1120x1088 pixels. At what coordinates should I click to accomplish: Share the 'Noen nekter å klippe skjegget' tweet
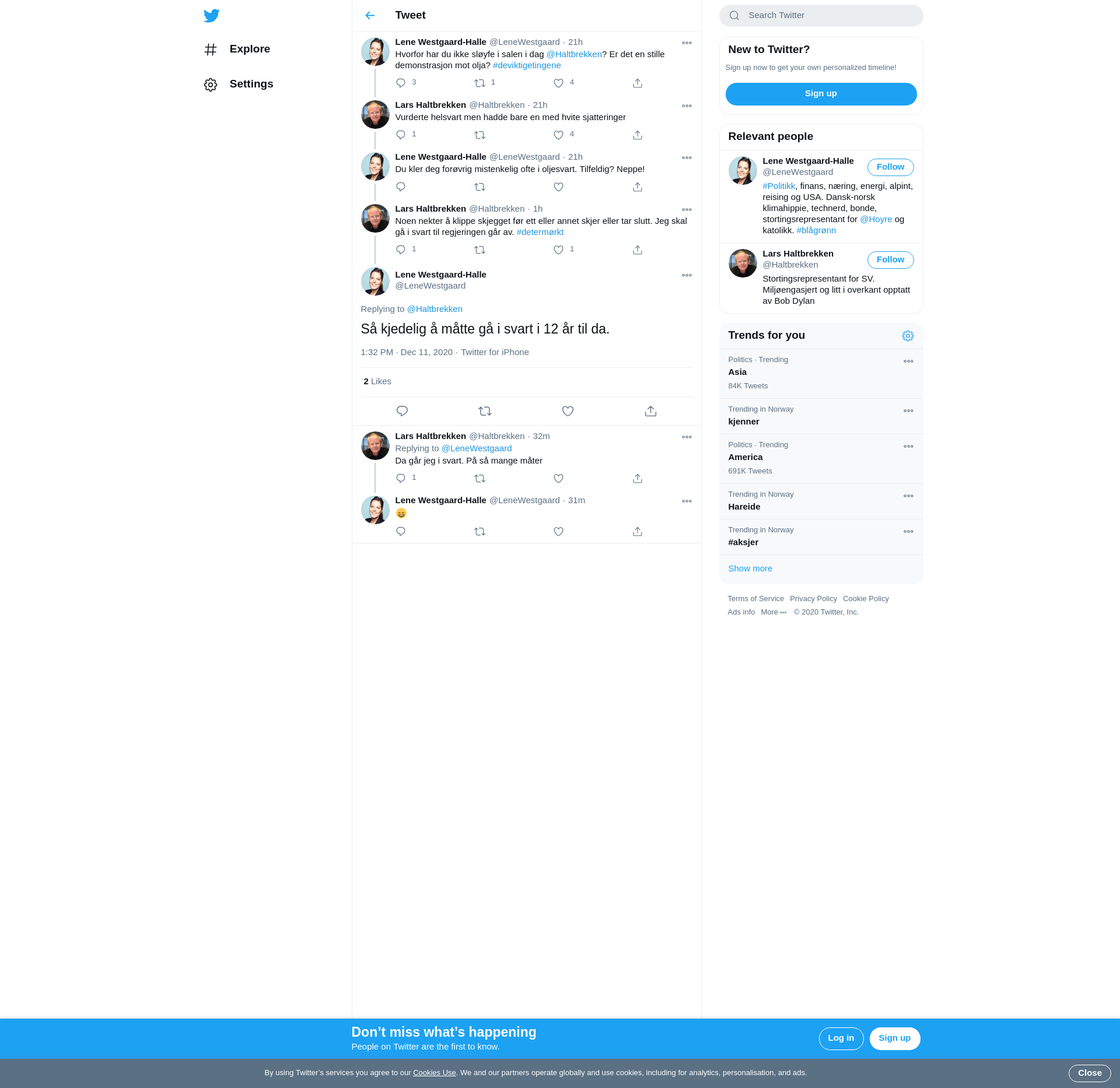pos(638,250)
